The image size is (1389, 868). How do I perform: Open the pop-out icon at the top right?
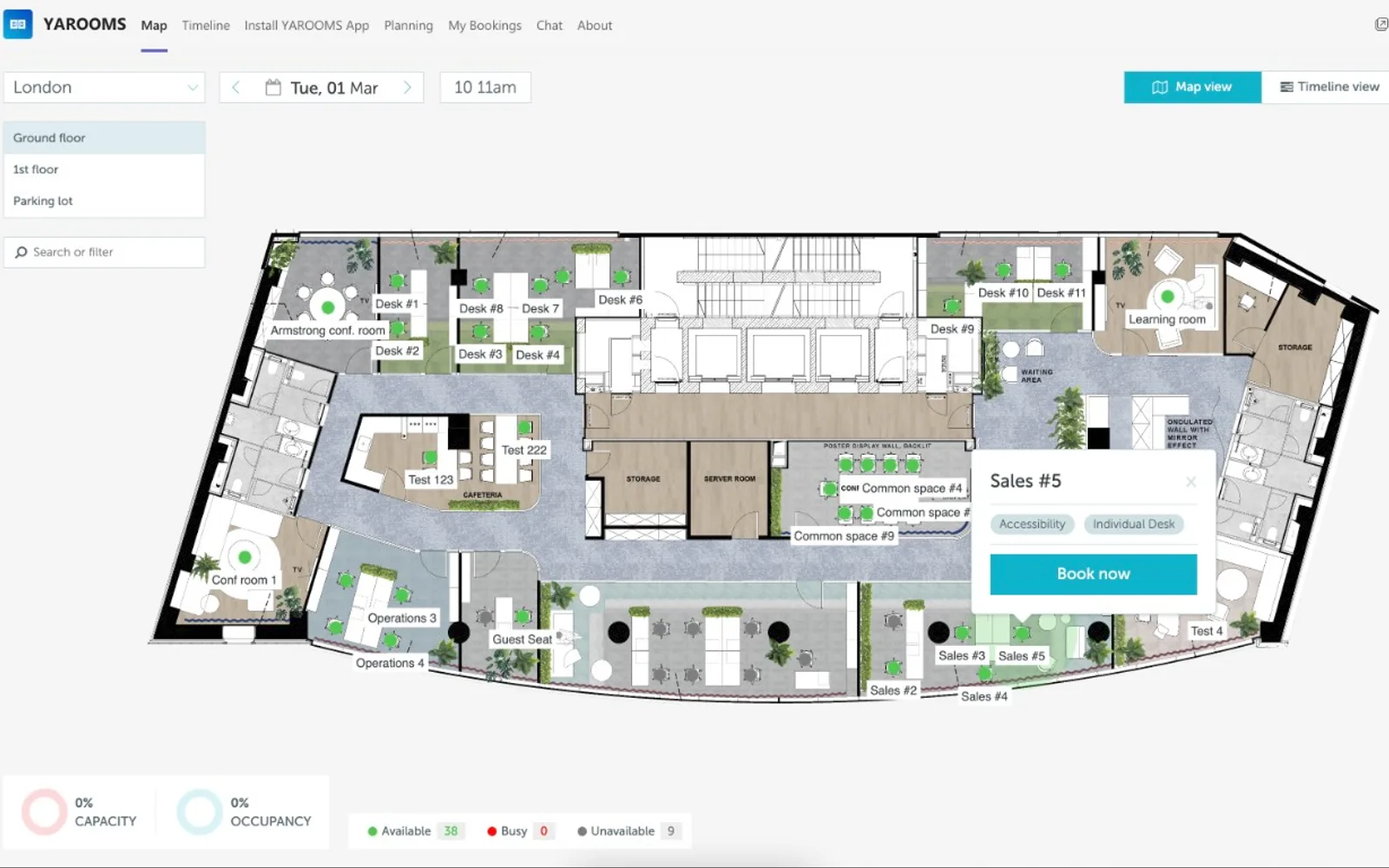(1381, 24)
